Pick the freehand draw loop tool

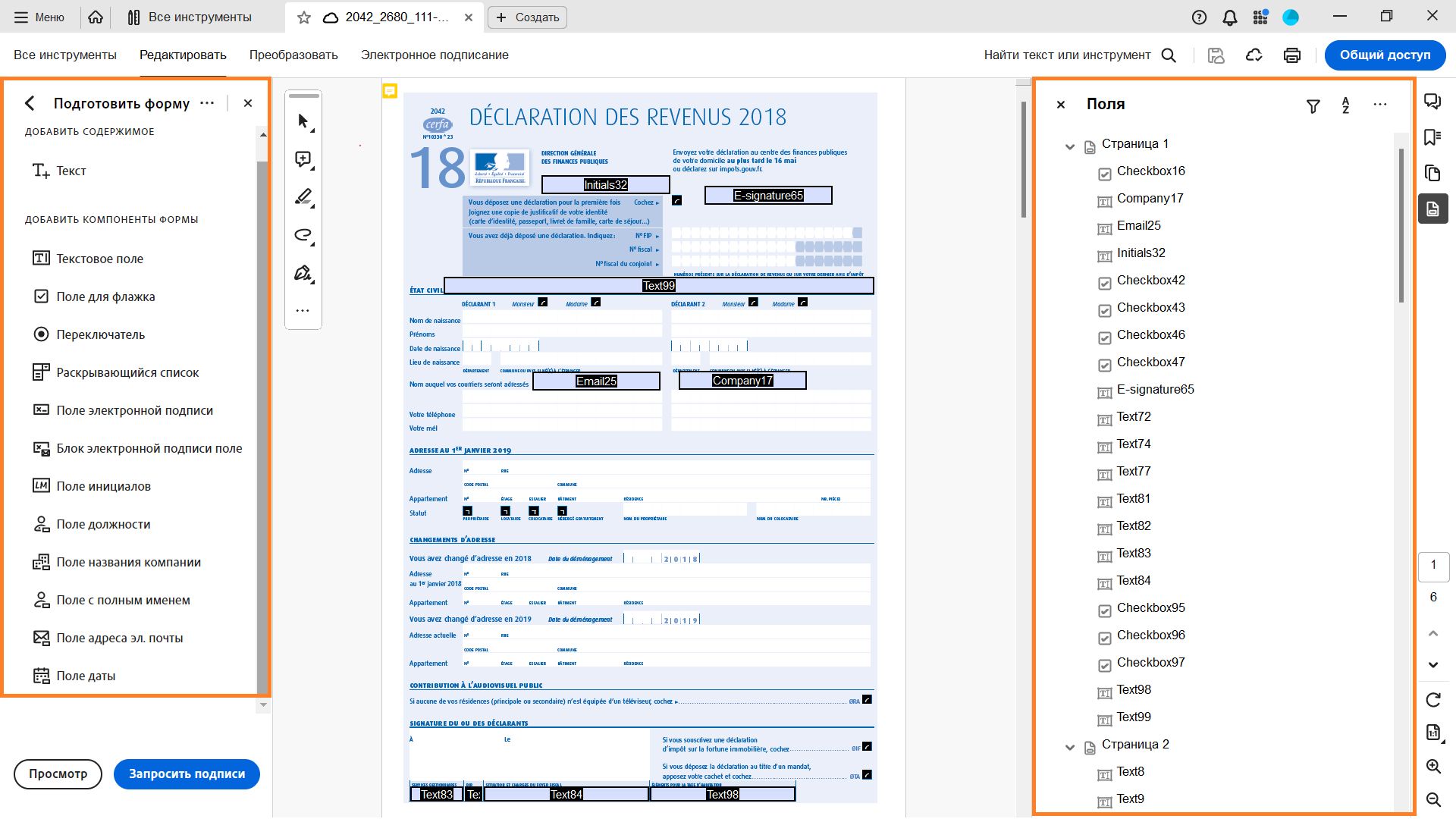tap(303, 235)
